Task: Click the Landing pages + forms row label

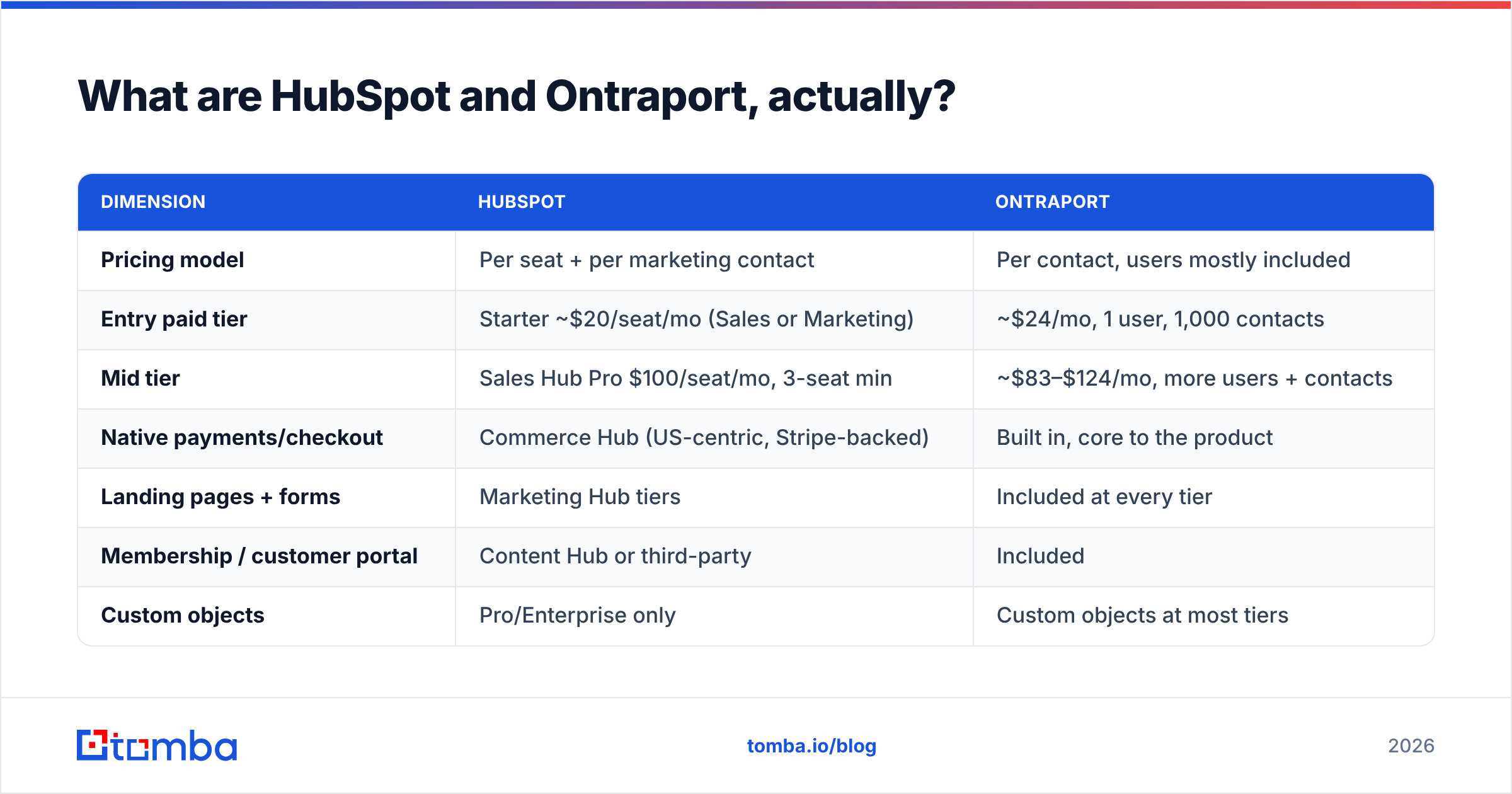Action: 220,497
